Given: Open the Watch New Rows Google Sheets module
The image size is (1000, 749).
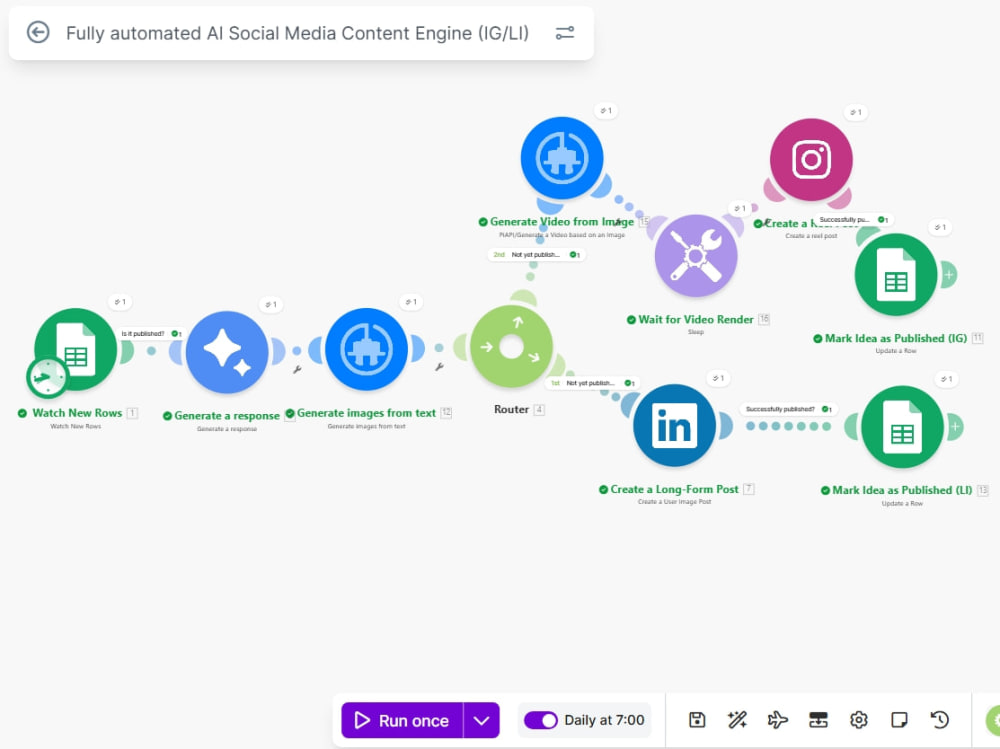Looking at the screenshot, I should 75,349.
